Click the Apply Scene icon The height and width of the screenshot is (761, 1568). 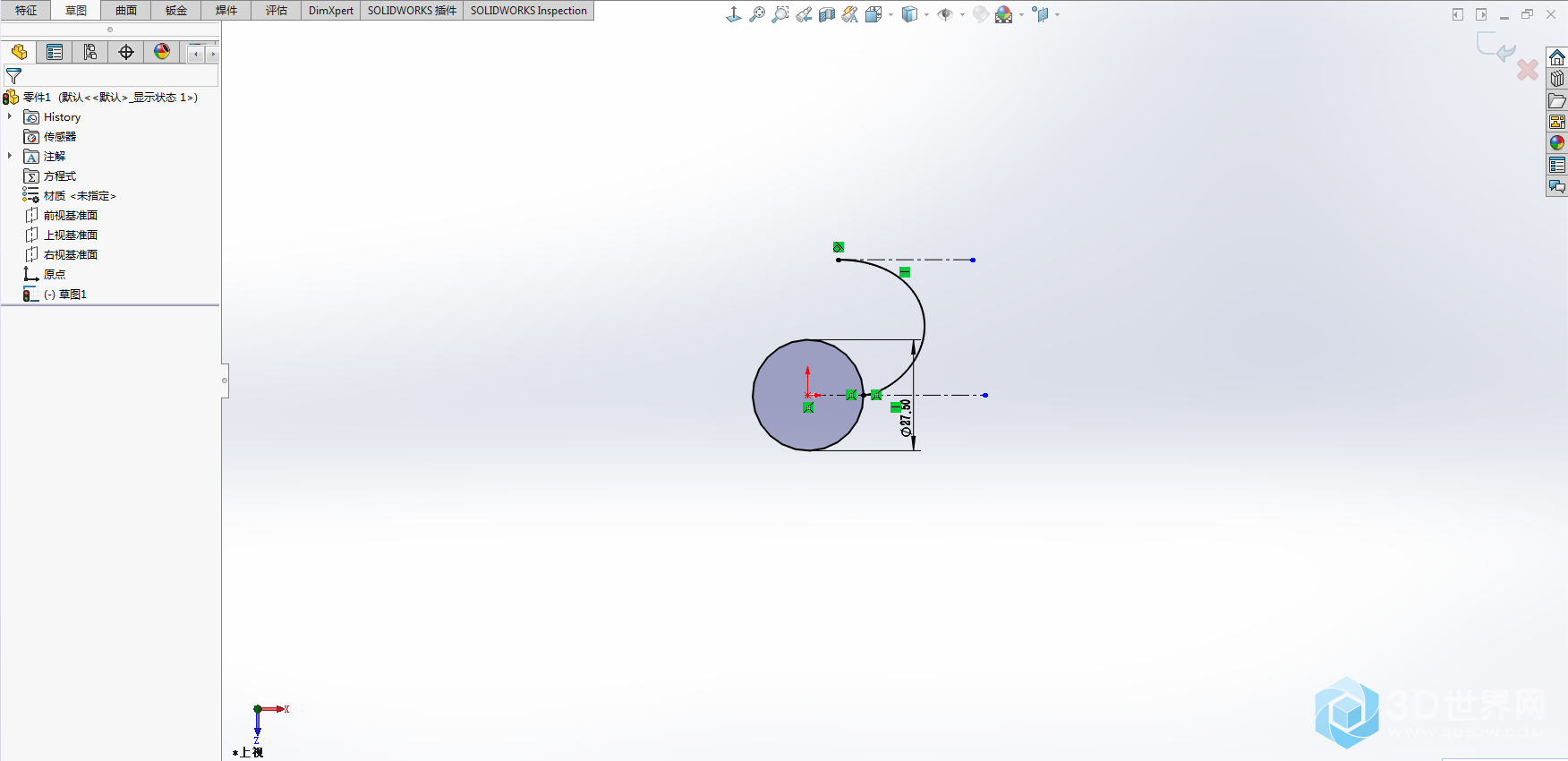point(1004,14)
